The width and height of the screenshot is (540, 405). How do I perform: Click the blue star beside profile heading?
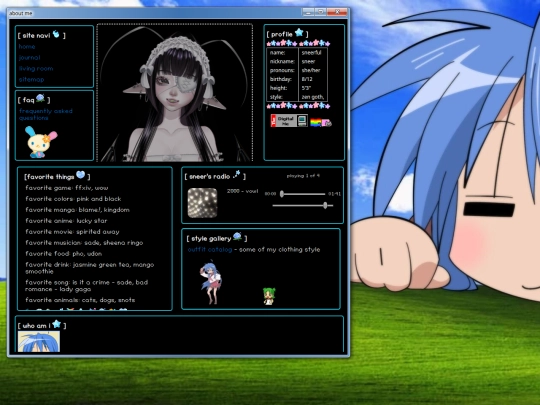[x=299, y=33]
